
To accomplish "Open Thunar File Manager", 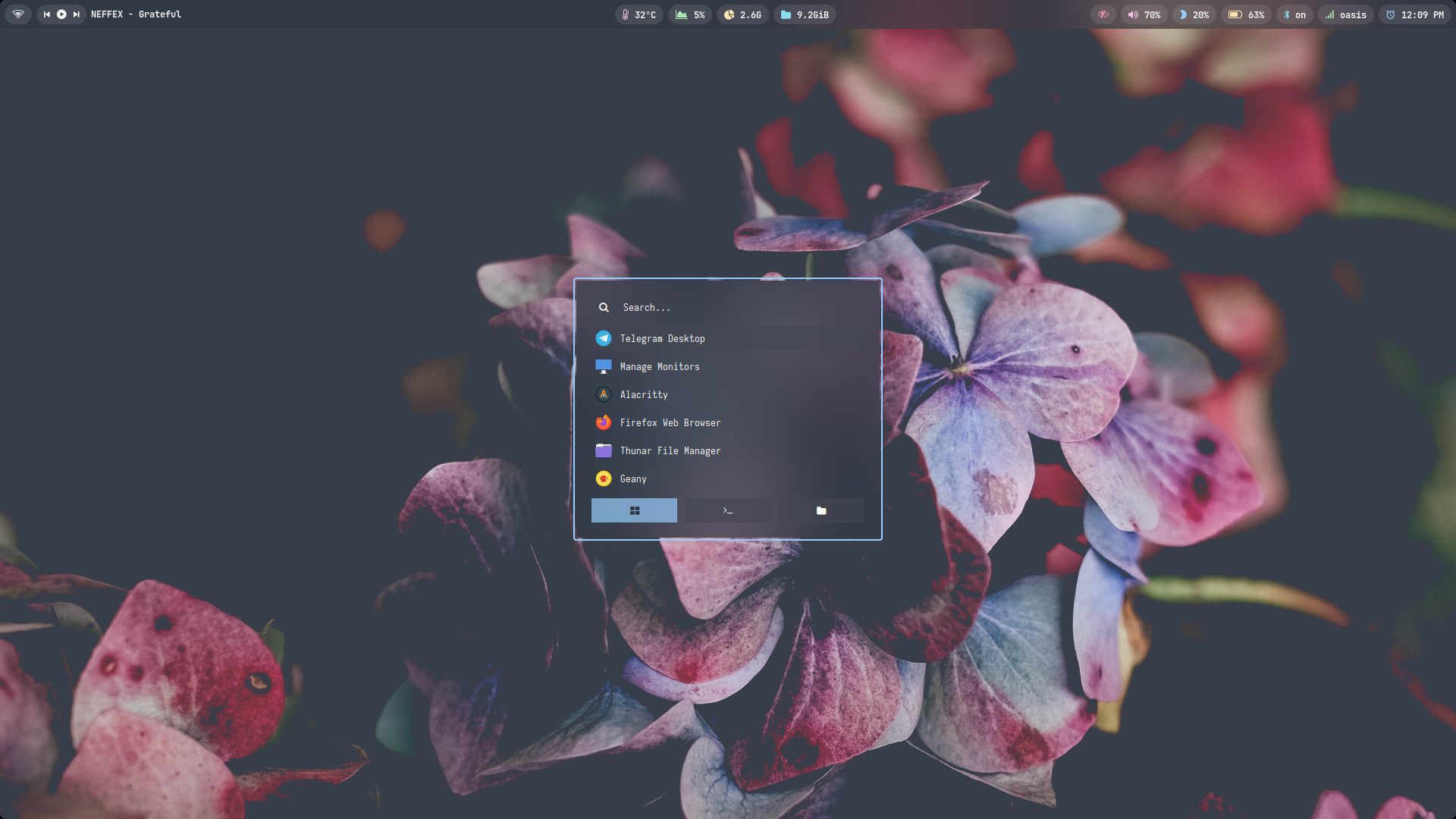I will (670, 450).
